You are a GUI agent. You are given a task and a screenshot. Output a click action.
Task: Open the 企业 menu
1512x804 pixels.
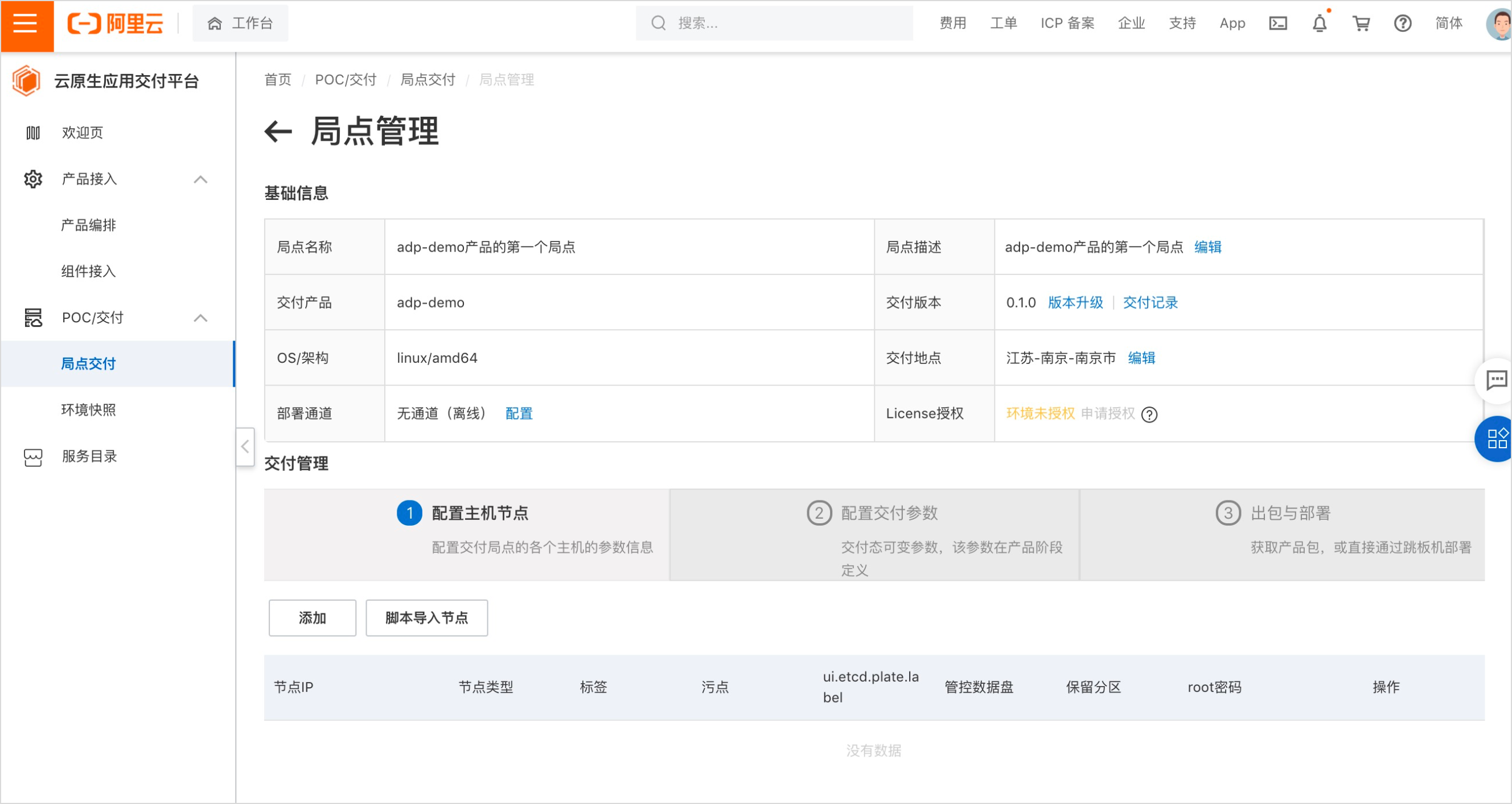[1131, 23]
